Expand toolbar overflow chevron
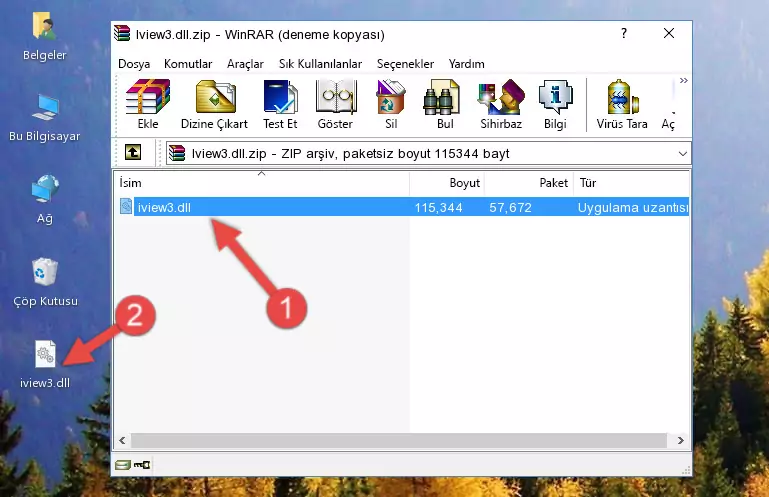 [x=684, y=80]
